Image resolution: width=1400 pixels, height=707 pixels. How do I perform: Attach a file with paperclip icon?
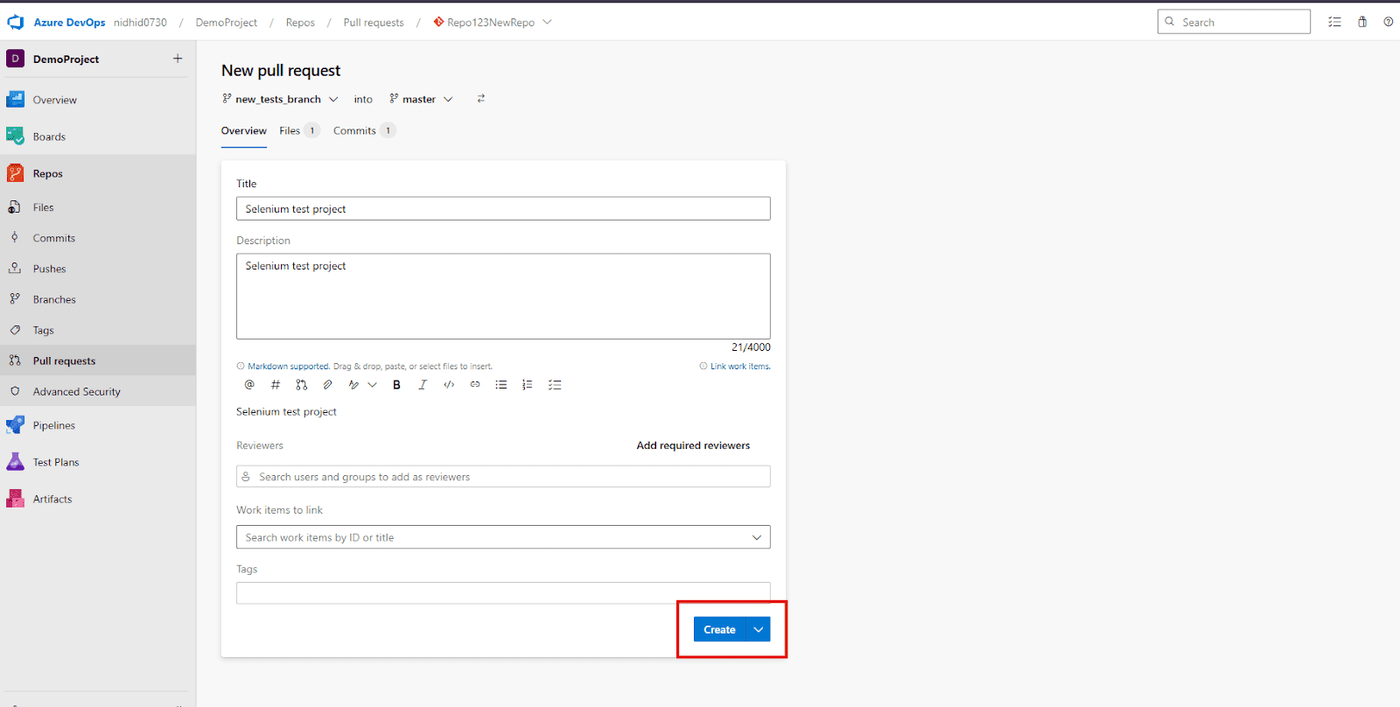(x=327, y=385)
